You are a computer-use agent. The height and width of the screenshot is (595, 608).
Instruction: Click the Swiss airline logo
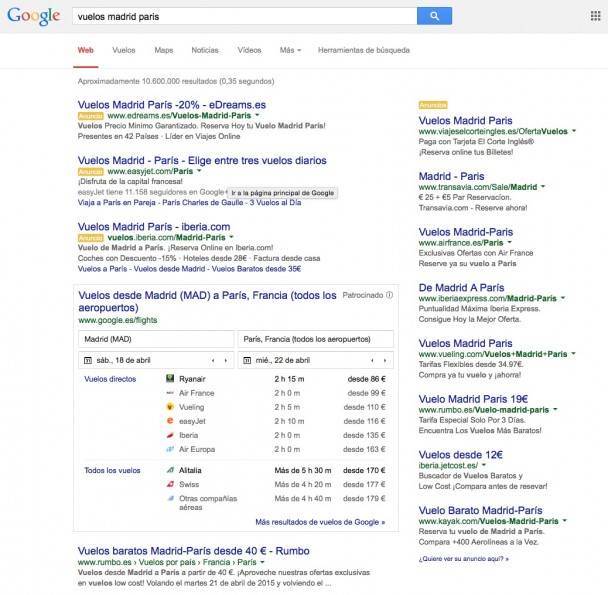(x=170, y=484)
